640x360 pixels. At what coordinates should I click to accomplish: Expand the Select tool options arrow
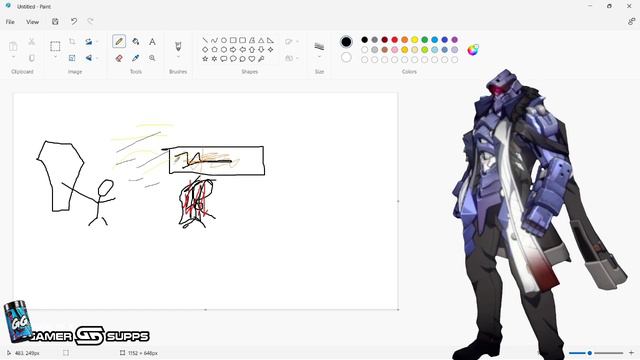pos(55,57)
